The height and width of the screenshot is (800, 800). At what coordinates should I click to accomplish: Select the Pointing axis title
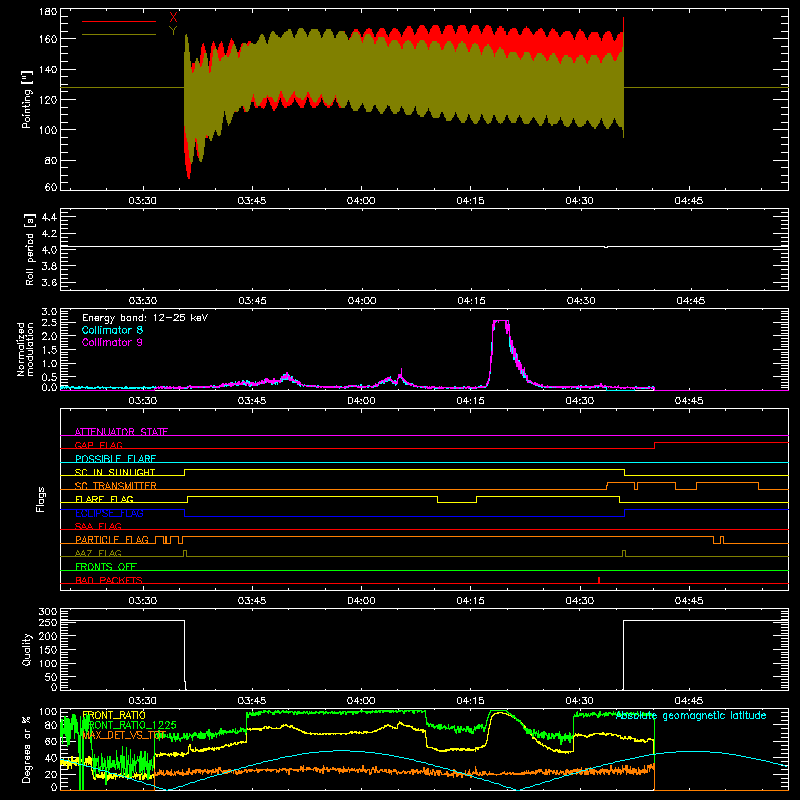click(27, 99)
